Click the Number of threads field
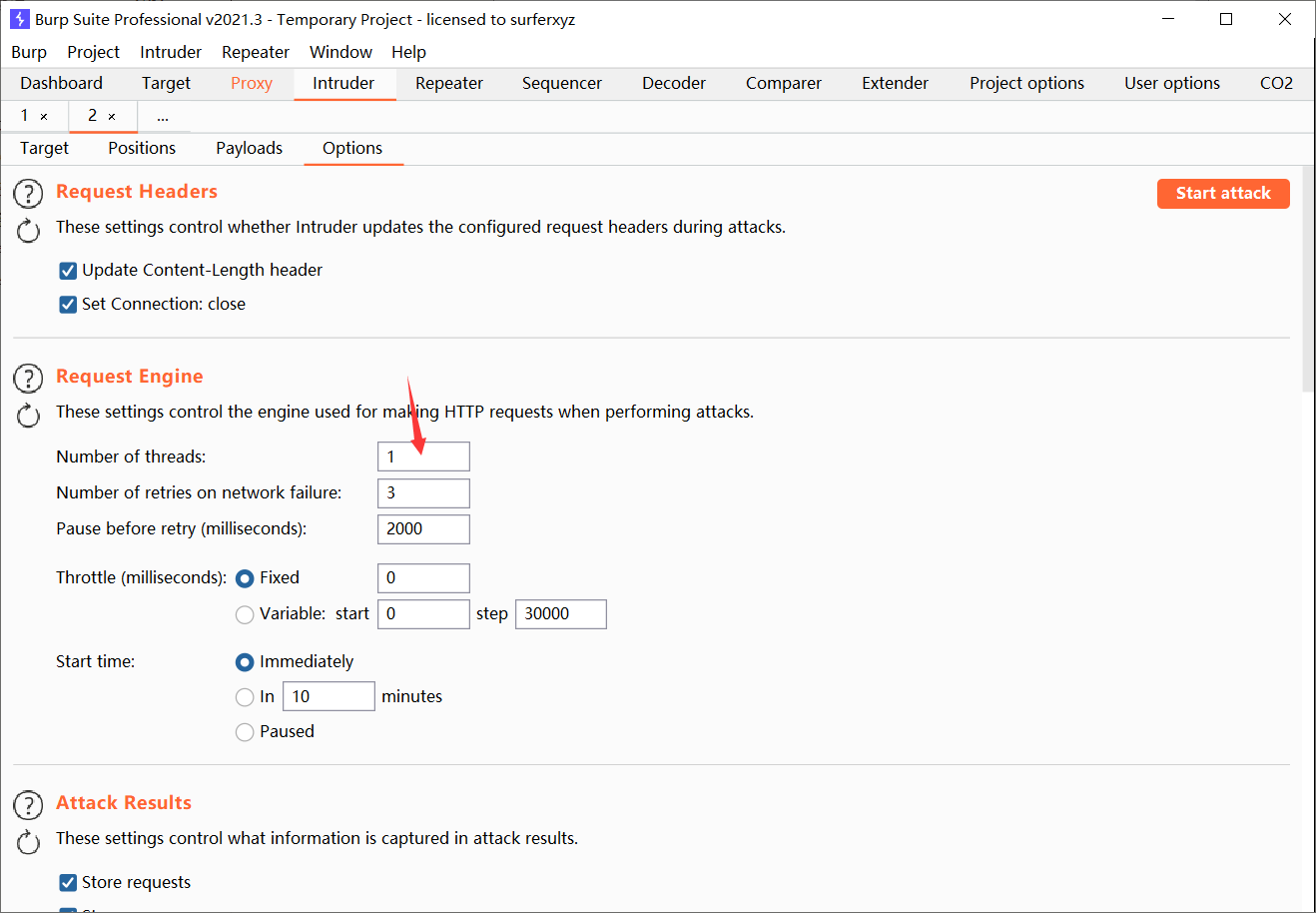1316x913 pixels. tap(423, 456)
